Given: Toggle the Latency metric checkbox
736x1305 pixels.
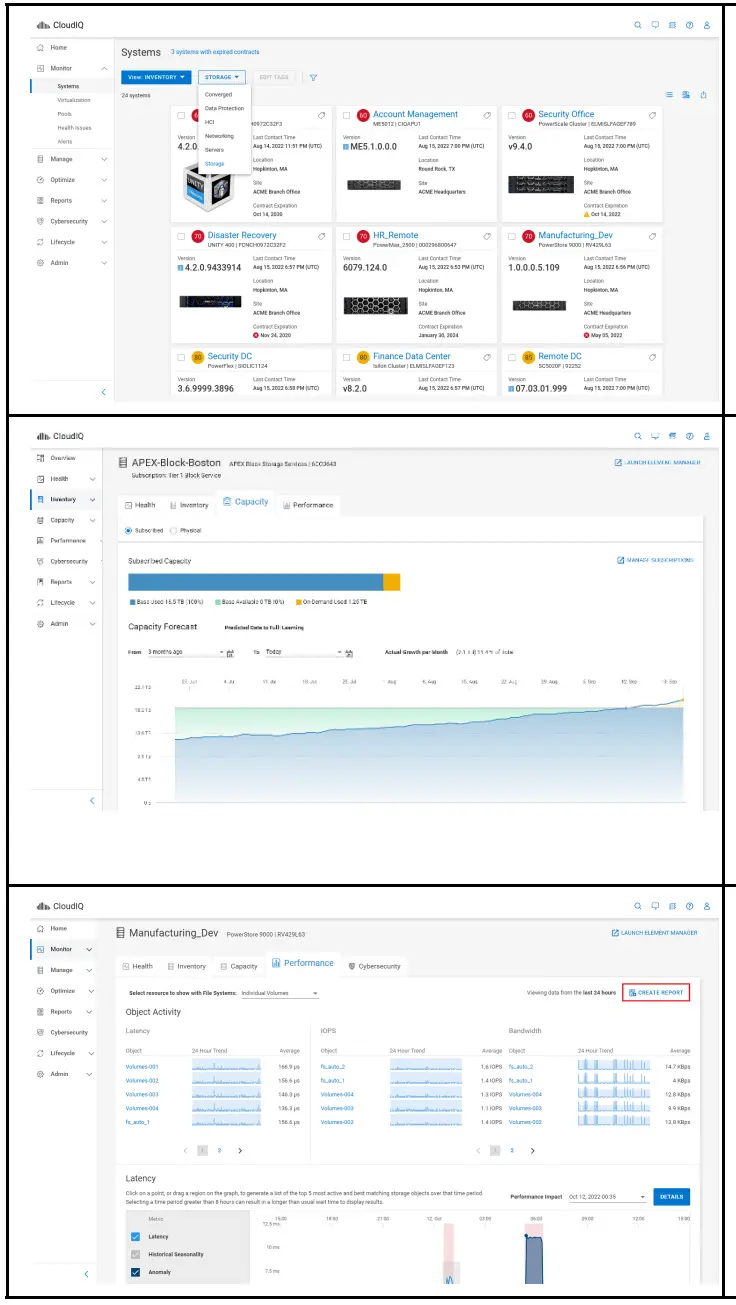Looking at the screenshot, I should (x=136, y=1237).
